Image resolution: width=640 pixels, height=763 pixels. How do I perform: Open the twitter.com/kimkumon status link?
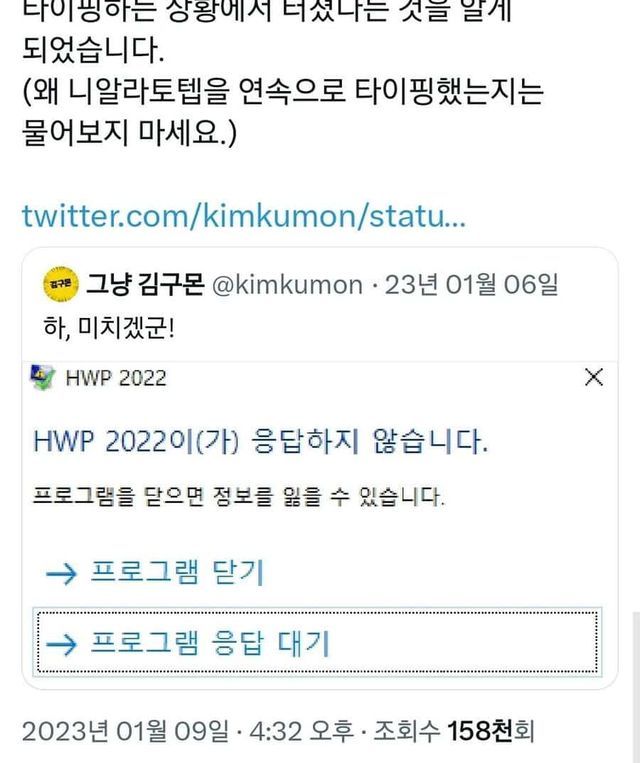pos(244,216)
